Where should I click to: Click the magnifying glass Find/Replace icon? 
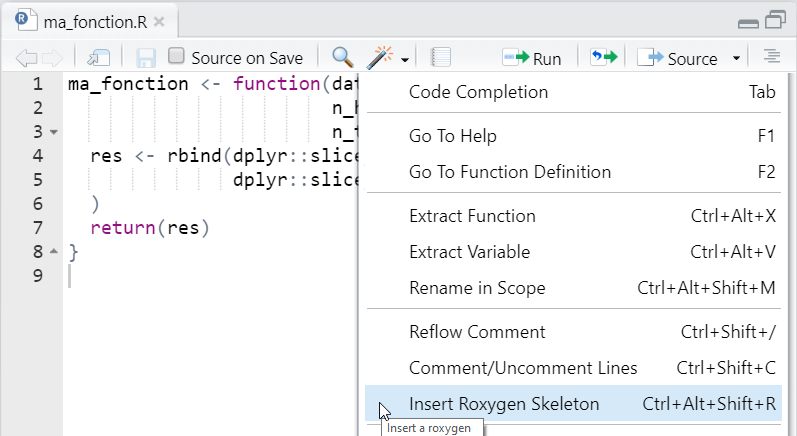(x=343, y=57)
